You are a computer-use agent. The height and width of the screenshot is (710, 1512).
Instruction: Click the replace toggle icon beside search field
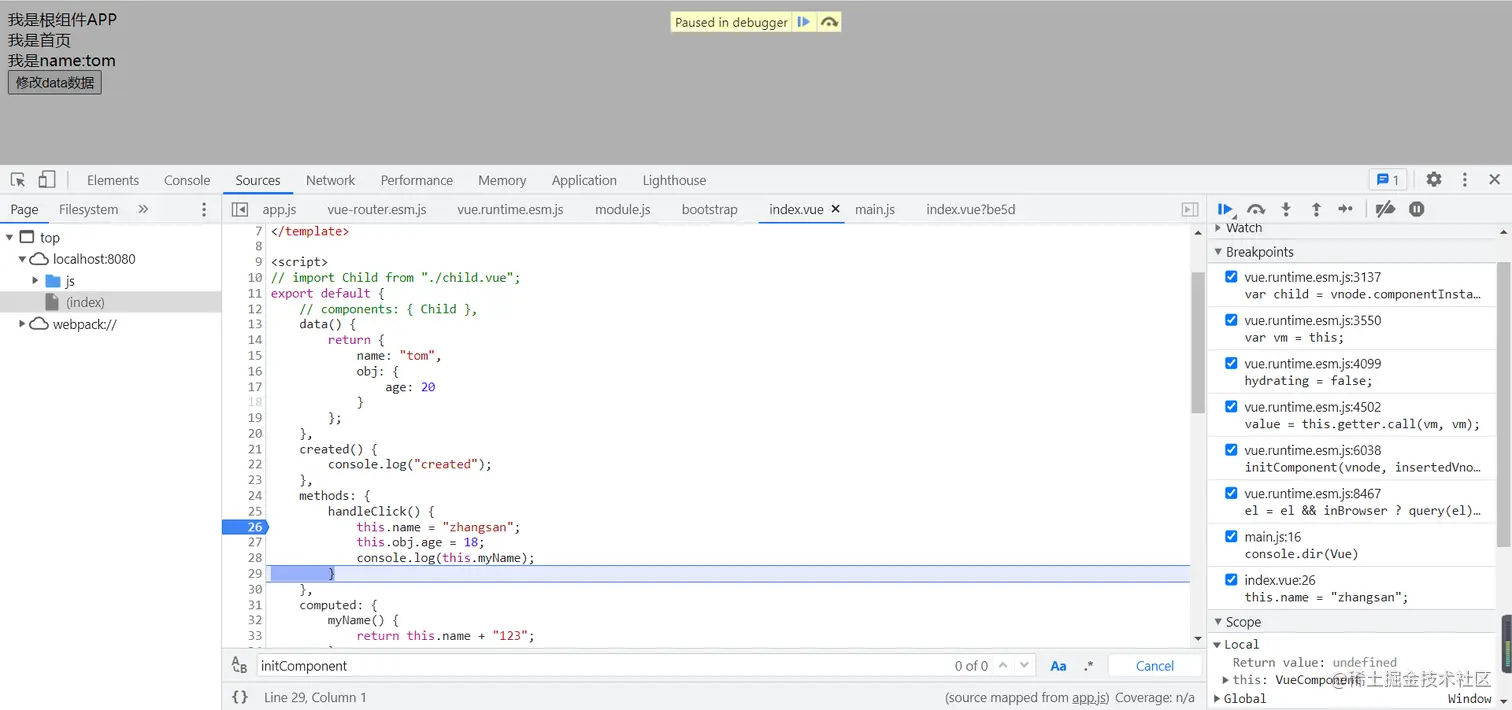(240, 666)
